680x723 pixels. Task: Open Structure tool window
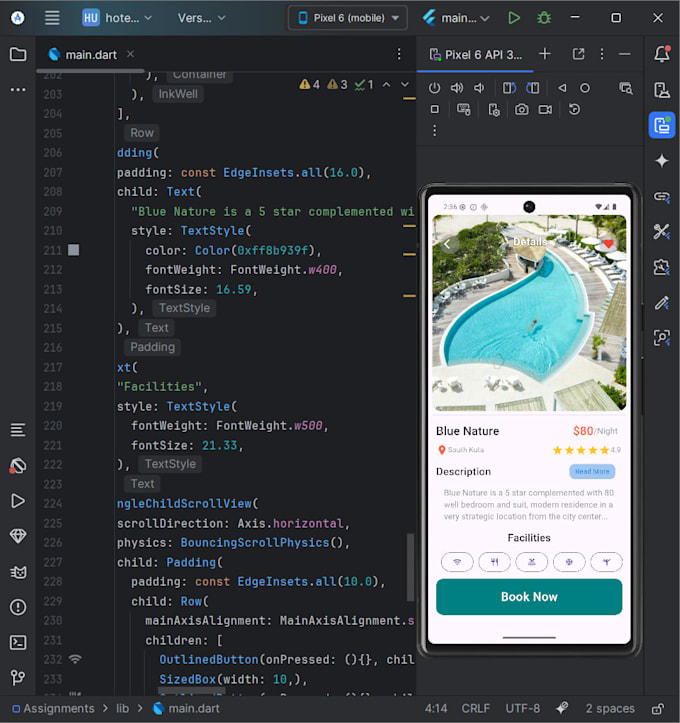point(18,430)
